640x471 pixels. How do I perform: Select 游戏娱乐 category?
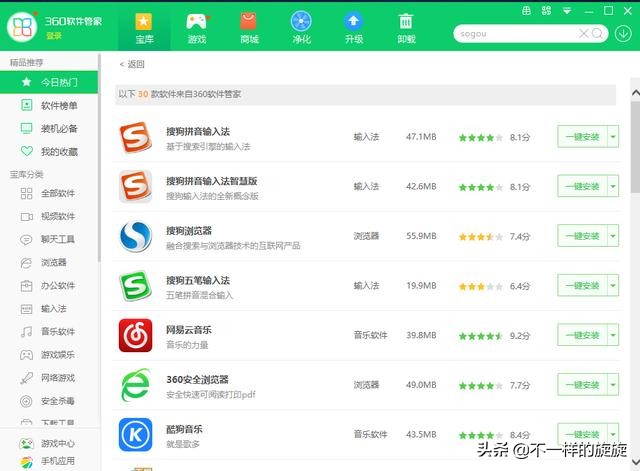(49, 355)
